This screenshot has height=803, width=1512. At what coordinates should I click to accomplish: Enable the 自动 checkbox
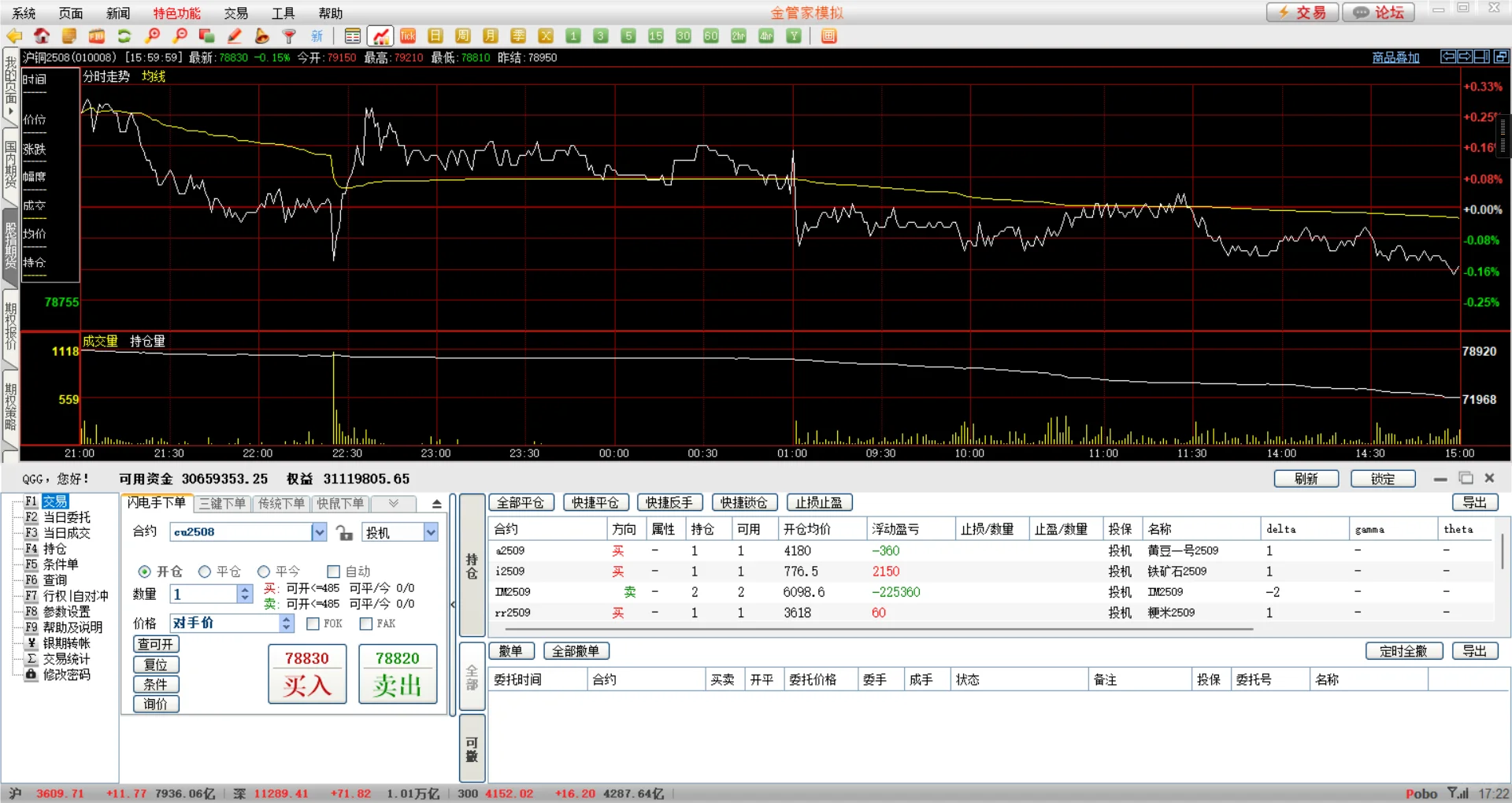coord(333,572)
